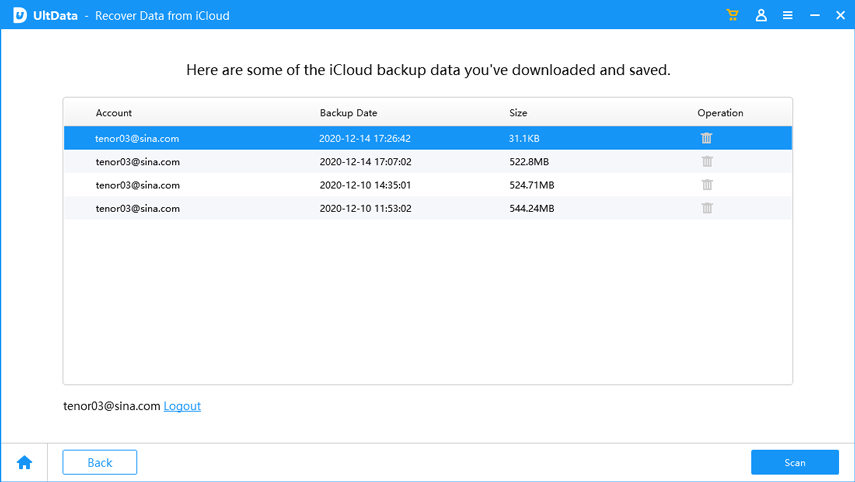Click the Backup Date column header
Screen dimensions: 855x482
pos(348,113)
